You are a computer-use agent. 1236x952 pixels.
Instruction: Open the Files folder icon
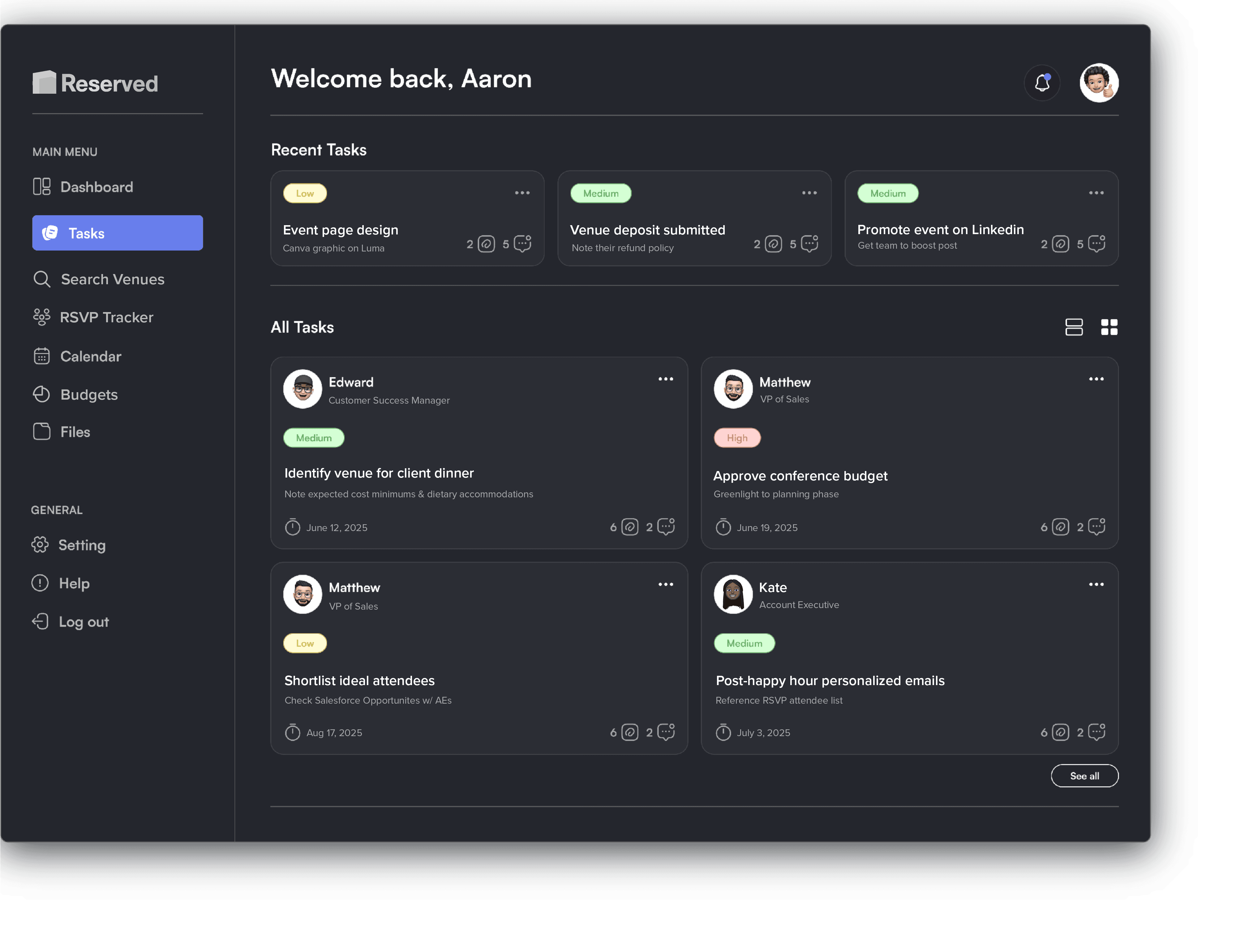(42, 432)
